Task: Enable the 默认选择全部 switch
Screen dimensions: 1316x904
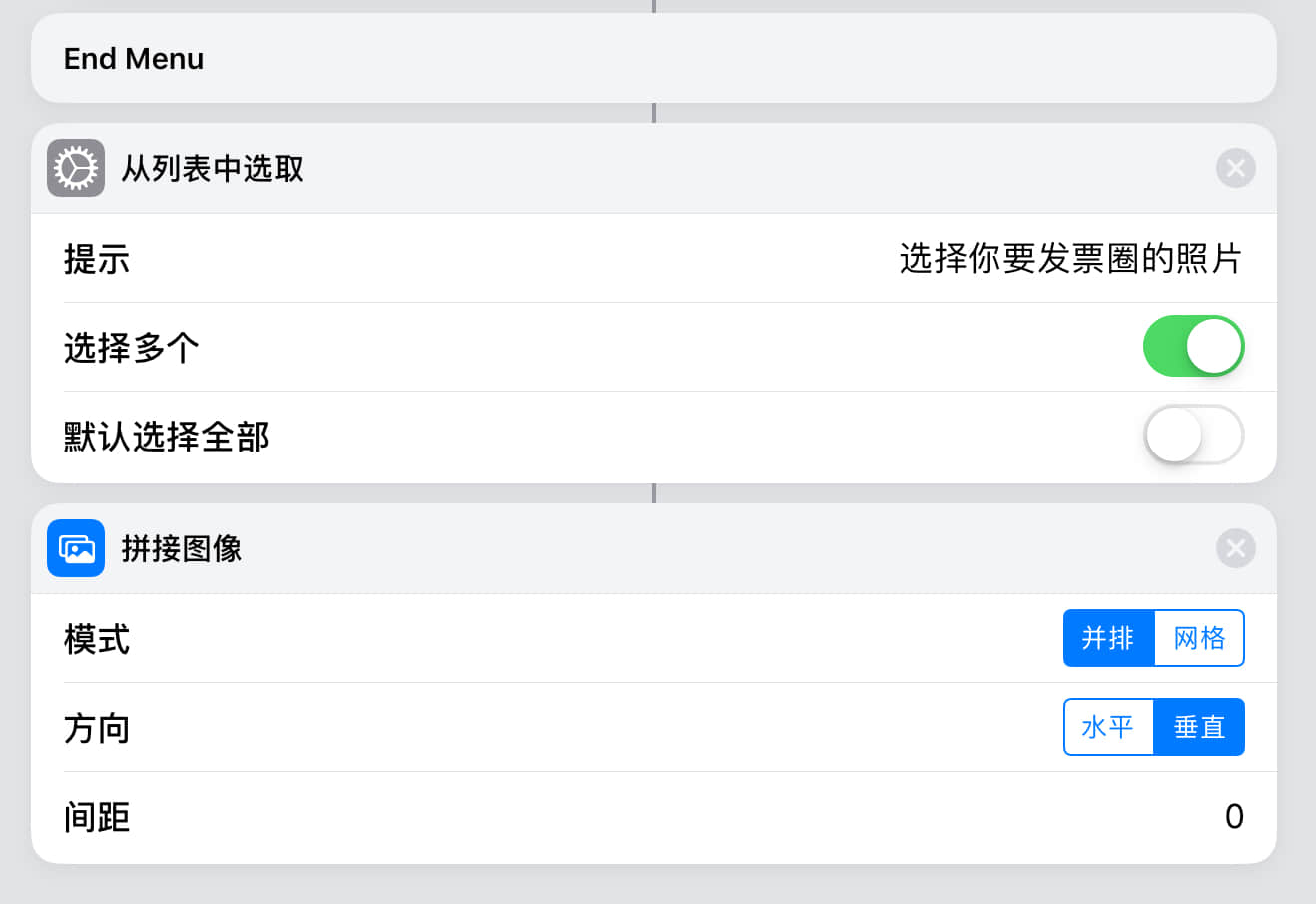Action: pos(1193,436)
